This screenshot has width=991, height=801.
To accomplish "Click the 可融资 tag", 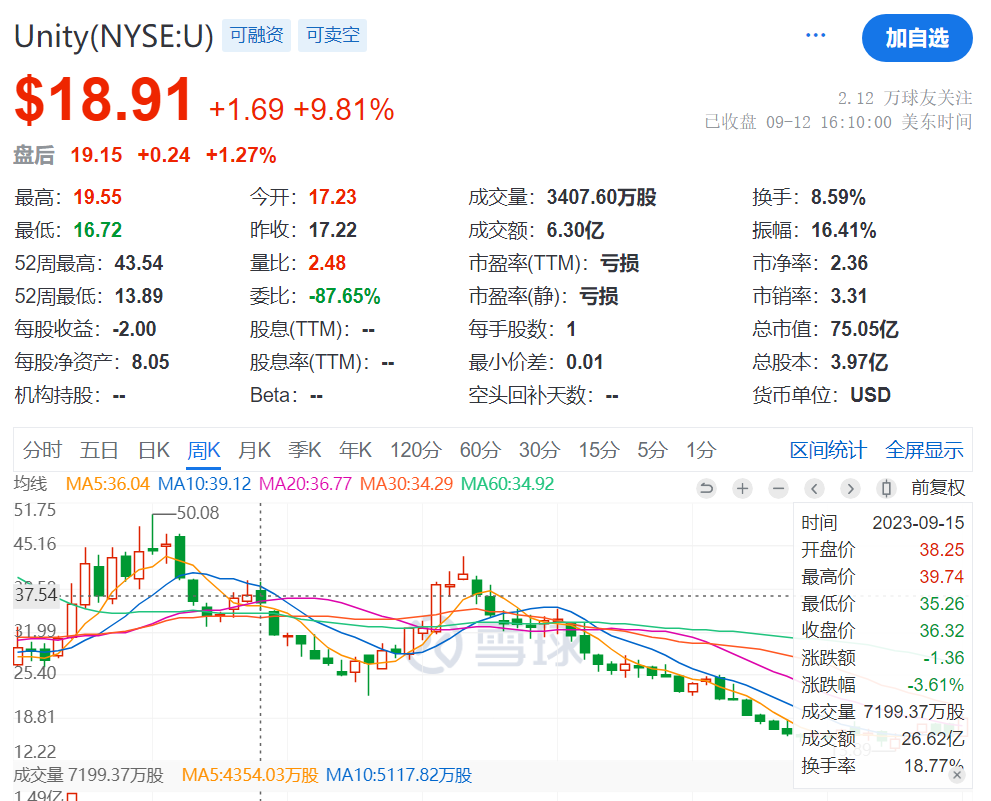I will point(256,35).
